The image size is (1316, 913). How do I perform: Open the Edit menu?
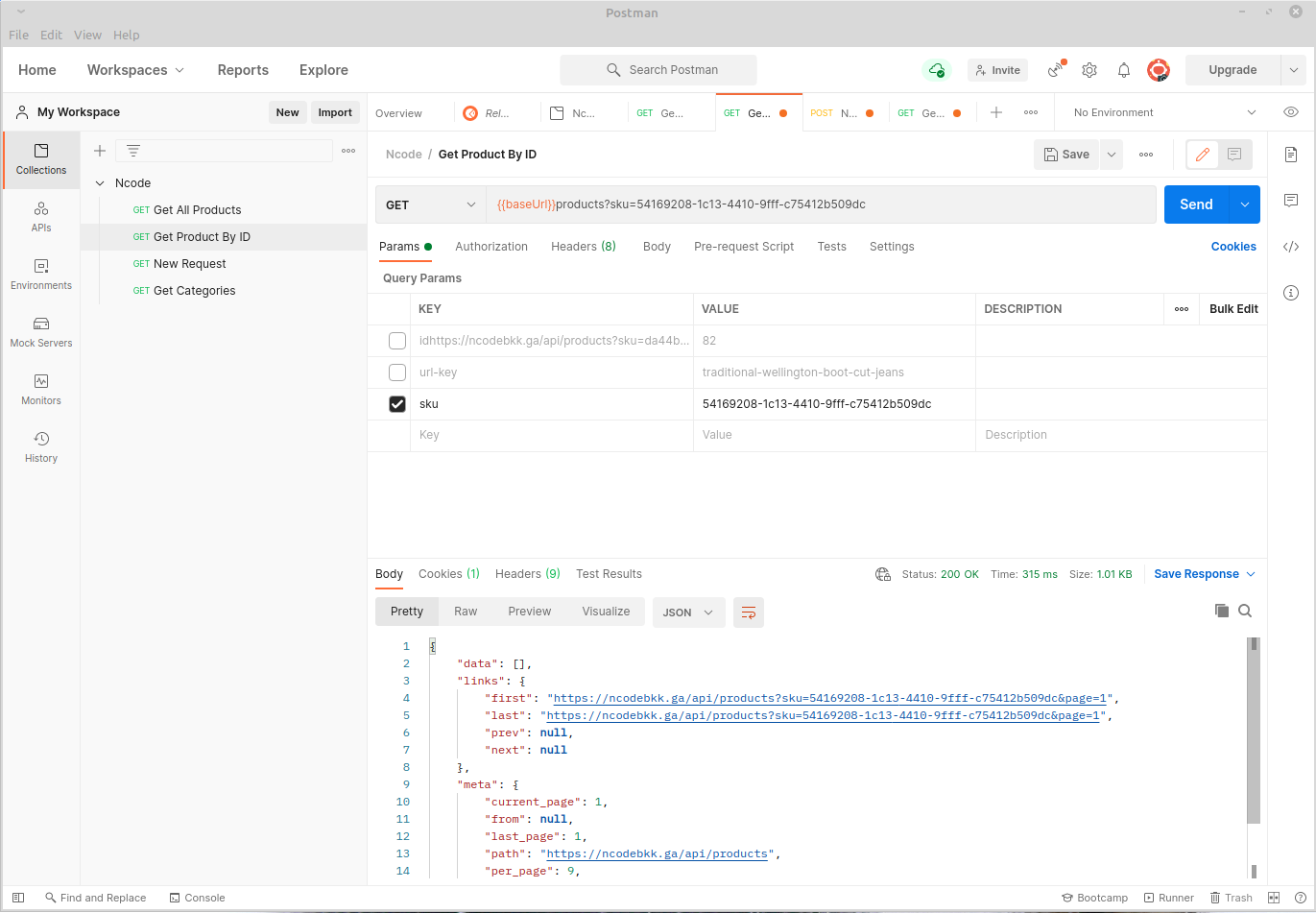51,35
